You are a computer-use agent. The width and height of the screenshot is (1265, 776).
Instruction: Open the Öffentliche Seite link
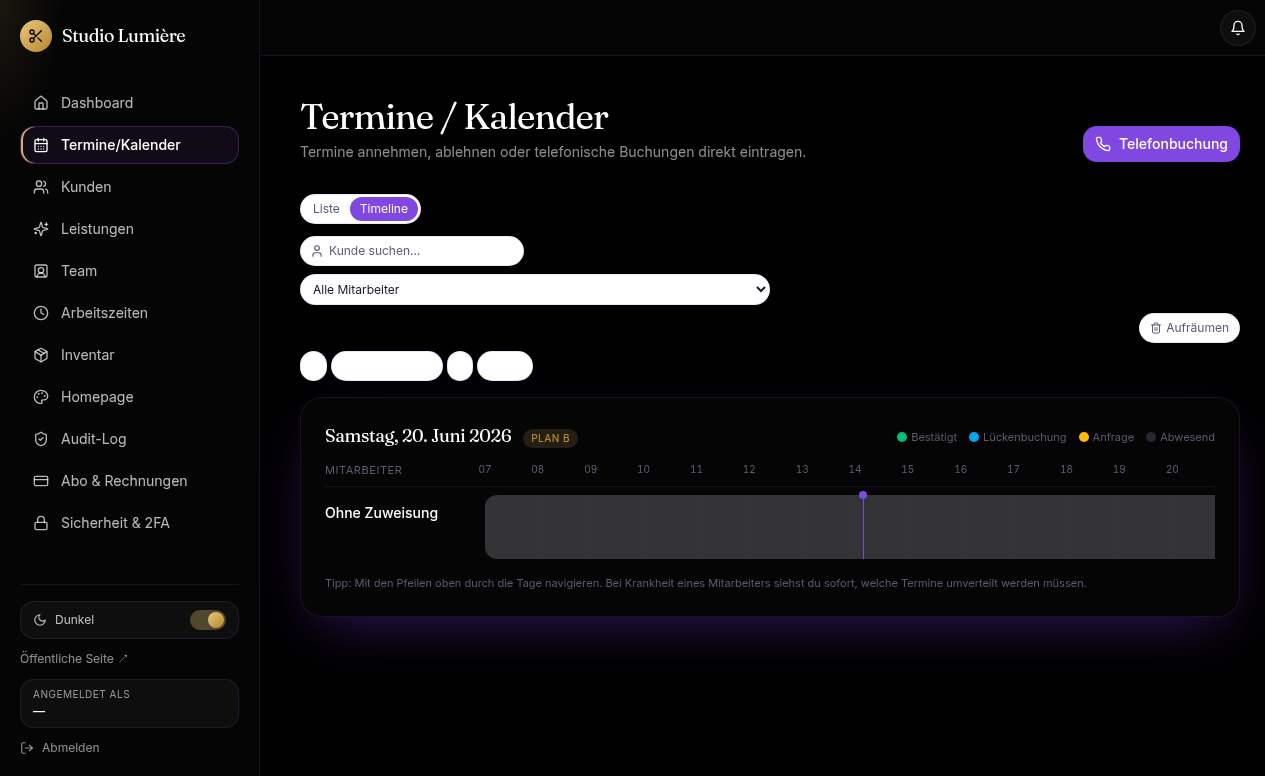click(74, 659)
